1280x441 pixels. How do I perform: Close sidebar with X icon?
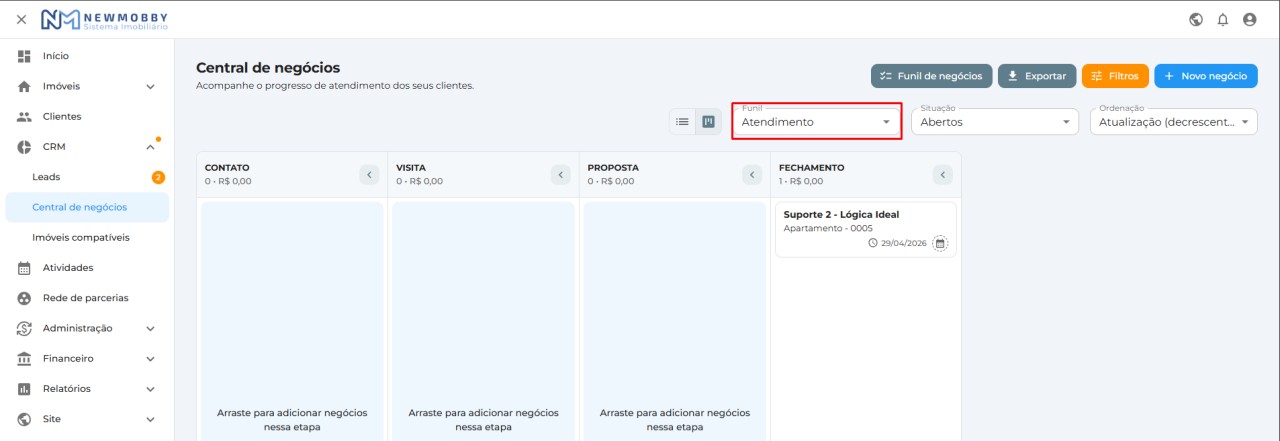21,19
